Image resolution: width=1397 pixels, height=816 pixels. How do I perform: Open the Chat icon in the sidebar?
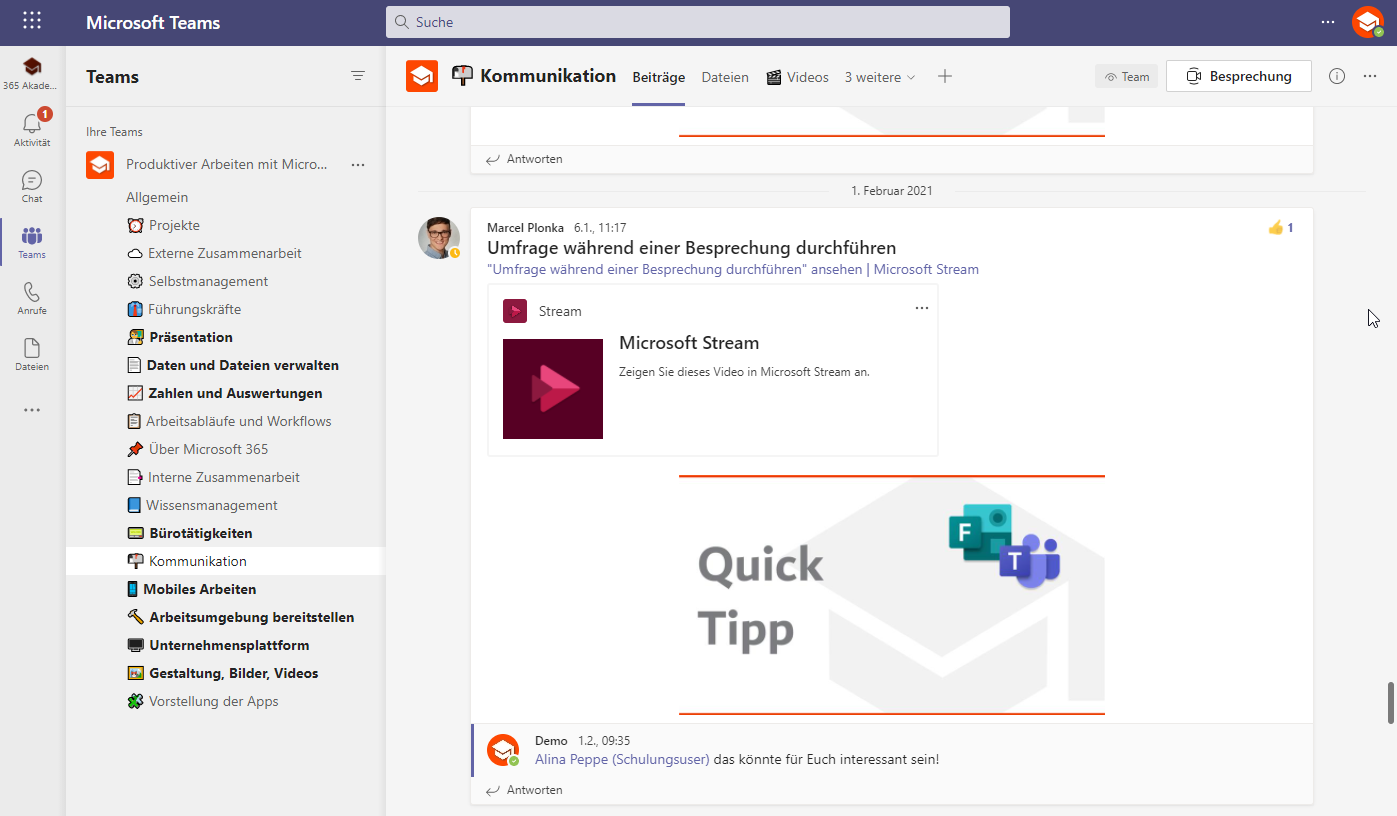pos(32,180)
